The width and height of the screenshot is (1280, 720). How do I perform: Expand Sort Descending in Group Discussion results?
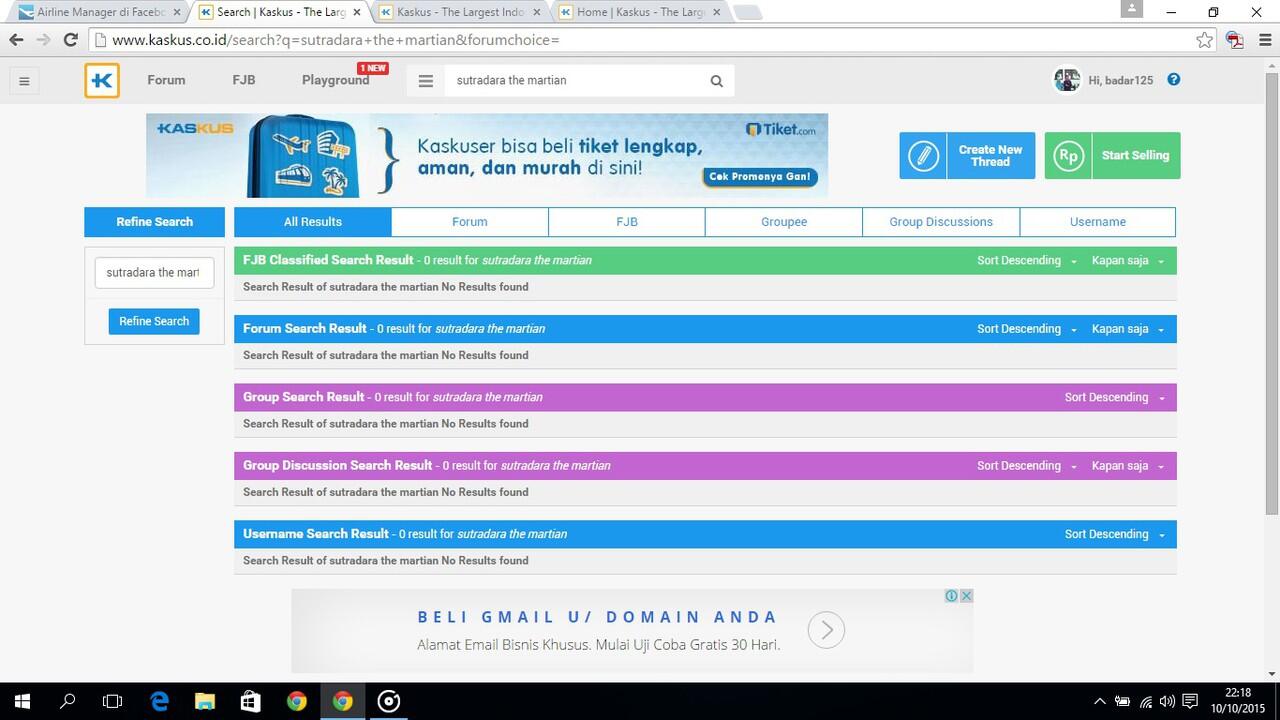(1027, 466)
